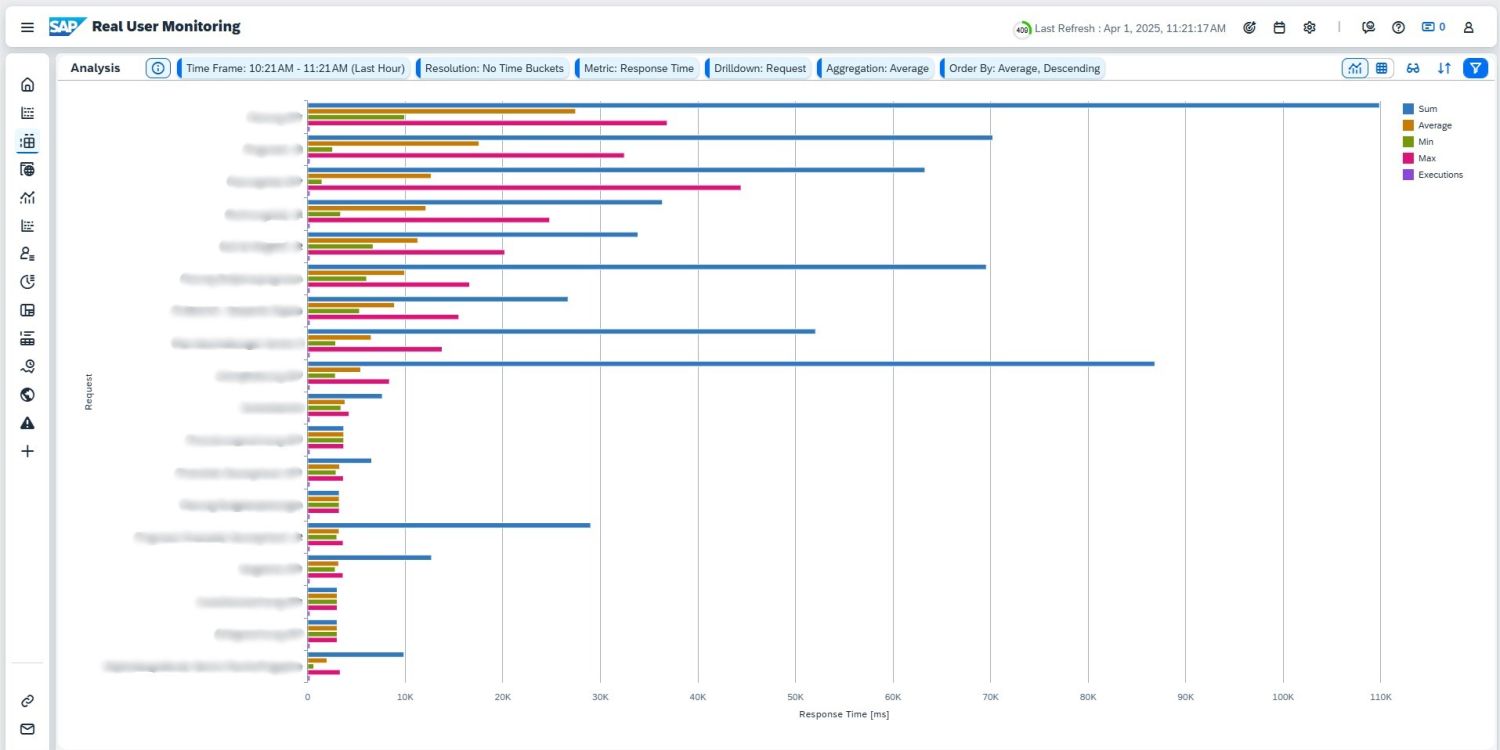Open the Drilldown: Request selector
1500x750 pixels.
coord(759,68)
